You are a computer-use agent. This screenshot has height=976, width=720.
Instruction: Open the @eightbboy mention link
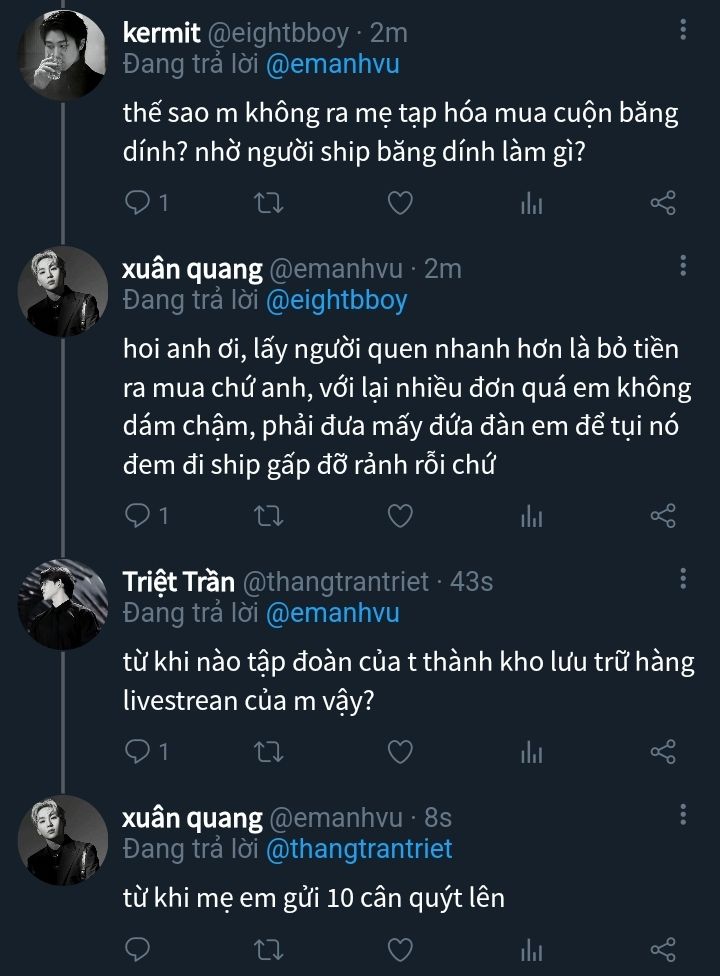(337, 300)
